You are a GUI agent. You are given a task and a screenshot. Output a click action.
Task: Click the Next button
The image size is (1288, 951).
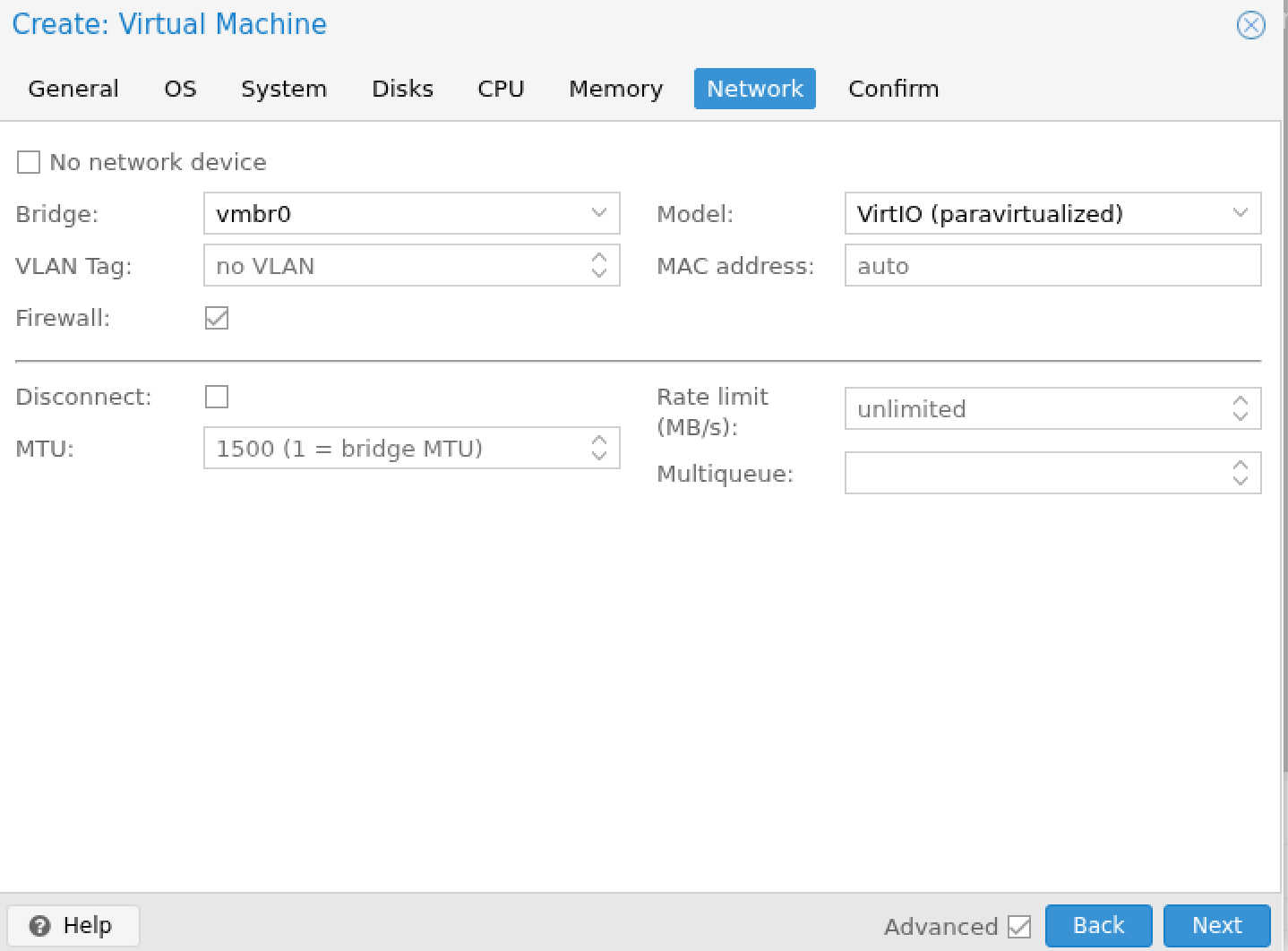point(1216,925)
